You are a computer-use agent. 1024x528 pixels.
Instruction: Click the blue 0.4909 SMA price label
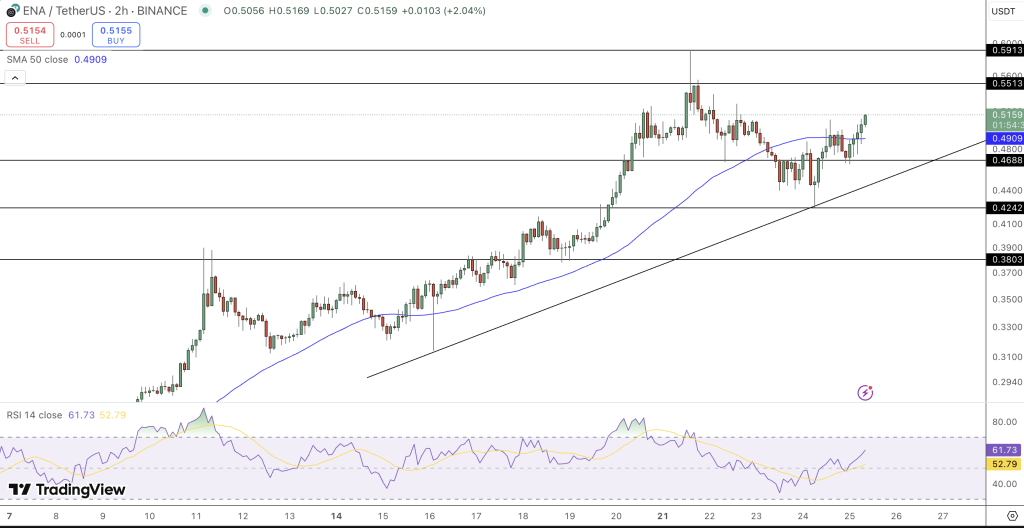pos(1005,139)
